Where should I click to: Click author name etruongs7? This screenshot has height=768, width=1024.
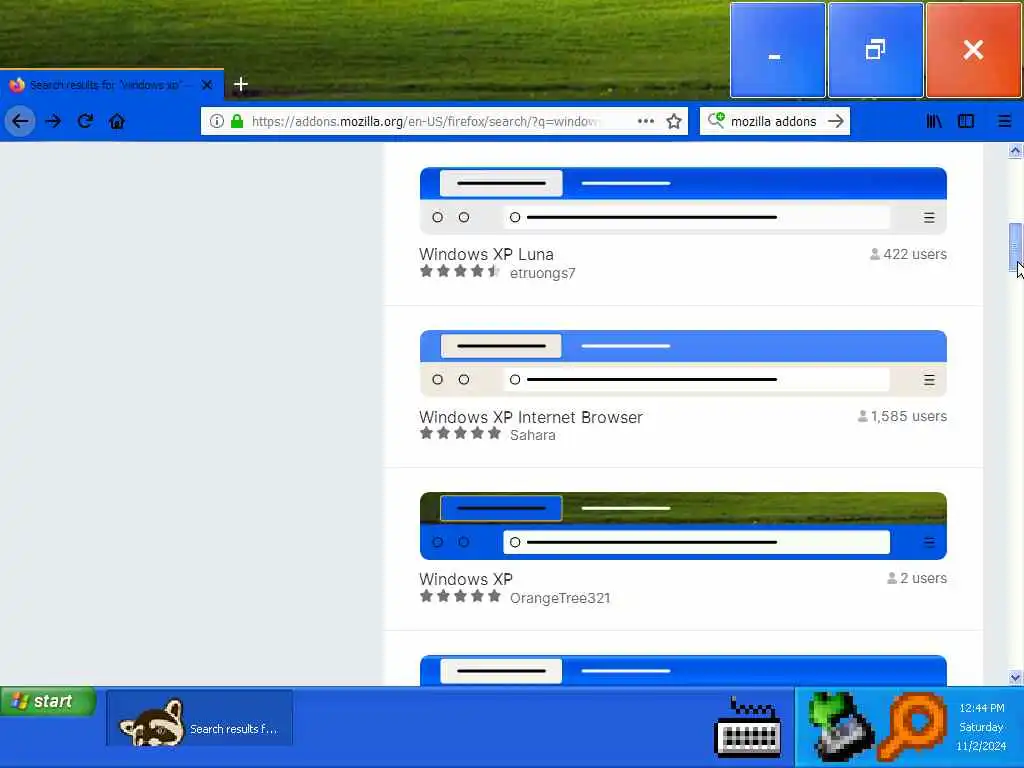tap(543, 273)
